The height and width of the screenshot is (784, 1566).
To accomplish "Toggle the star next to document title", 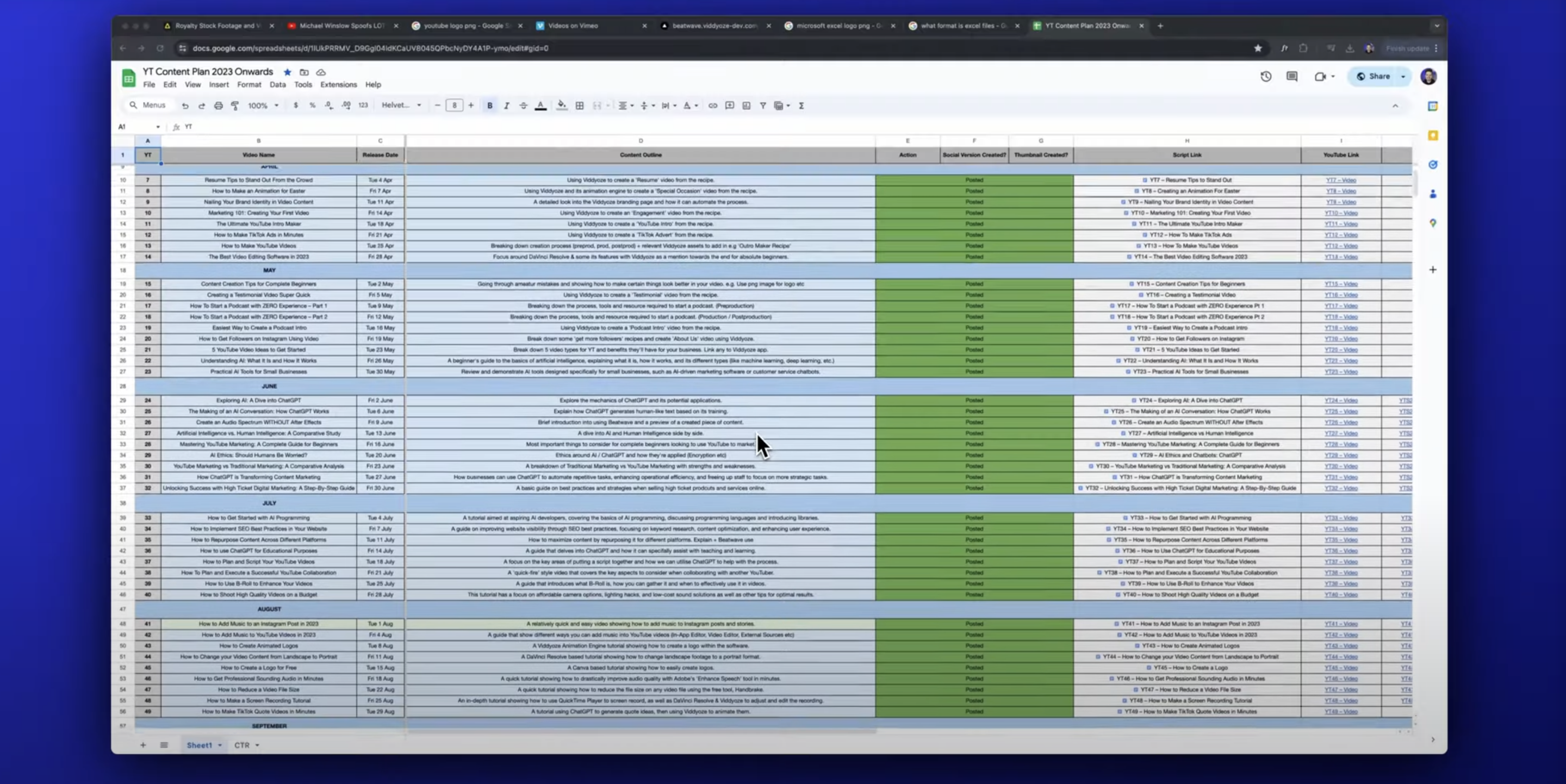I will (287, 72).
